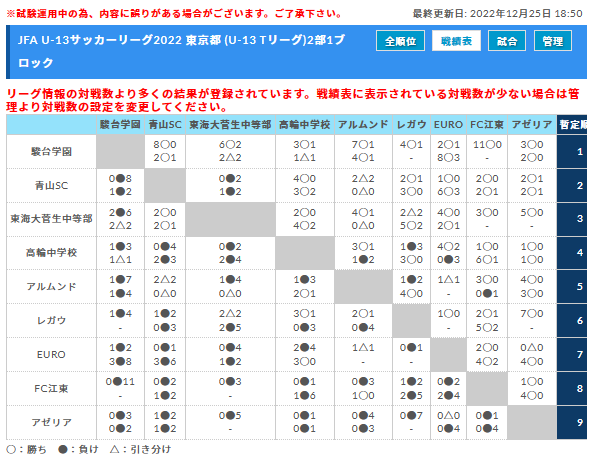The height and width of the screenshot is (456, 597).
Task: Click the 青山SC column header
Action: click(x=165, y=124)
